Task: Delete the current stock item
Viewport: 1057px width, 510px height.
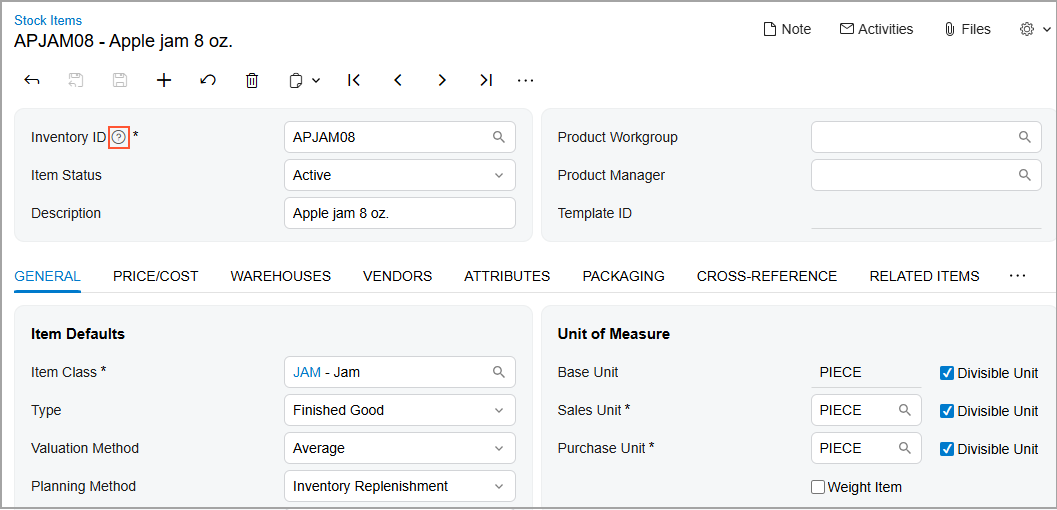Action: [x=252, y=80]
